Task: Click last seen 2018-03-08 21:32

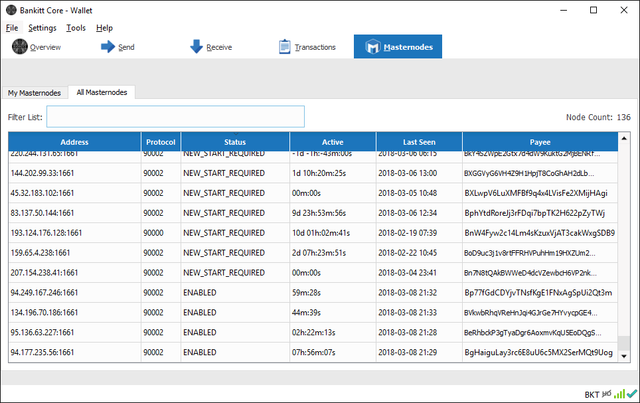Action: [407, 293]
